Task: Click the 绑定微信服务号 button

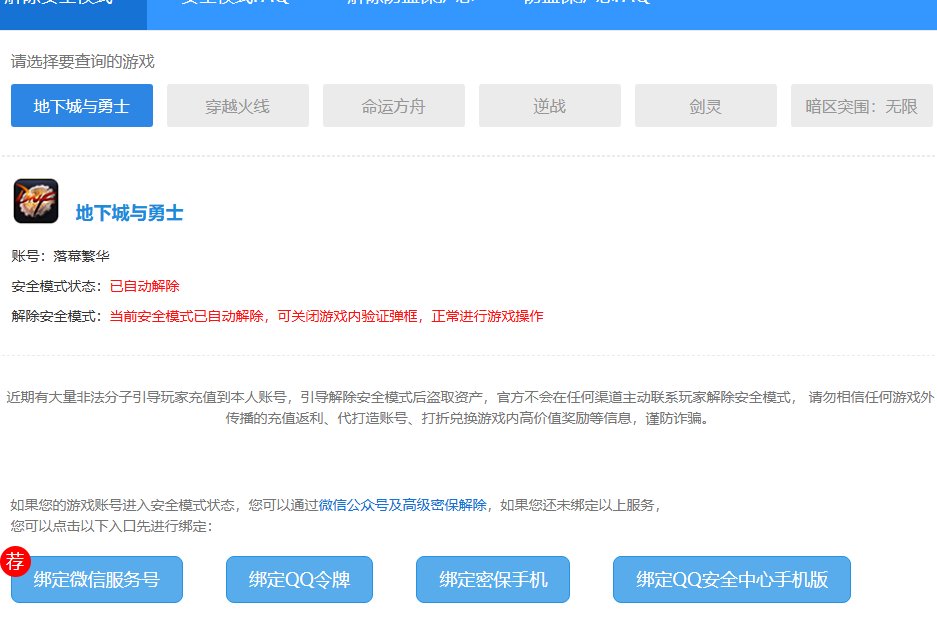Action: click(x=97, y=579)
